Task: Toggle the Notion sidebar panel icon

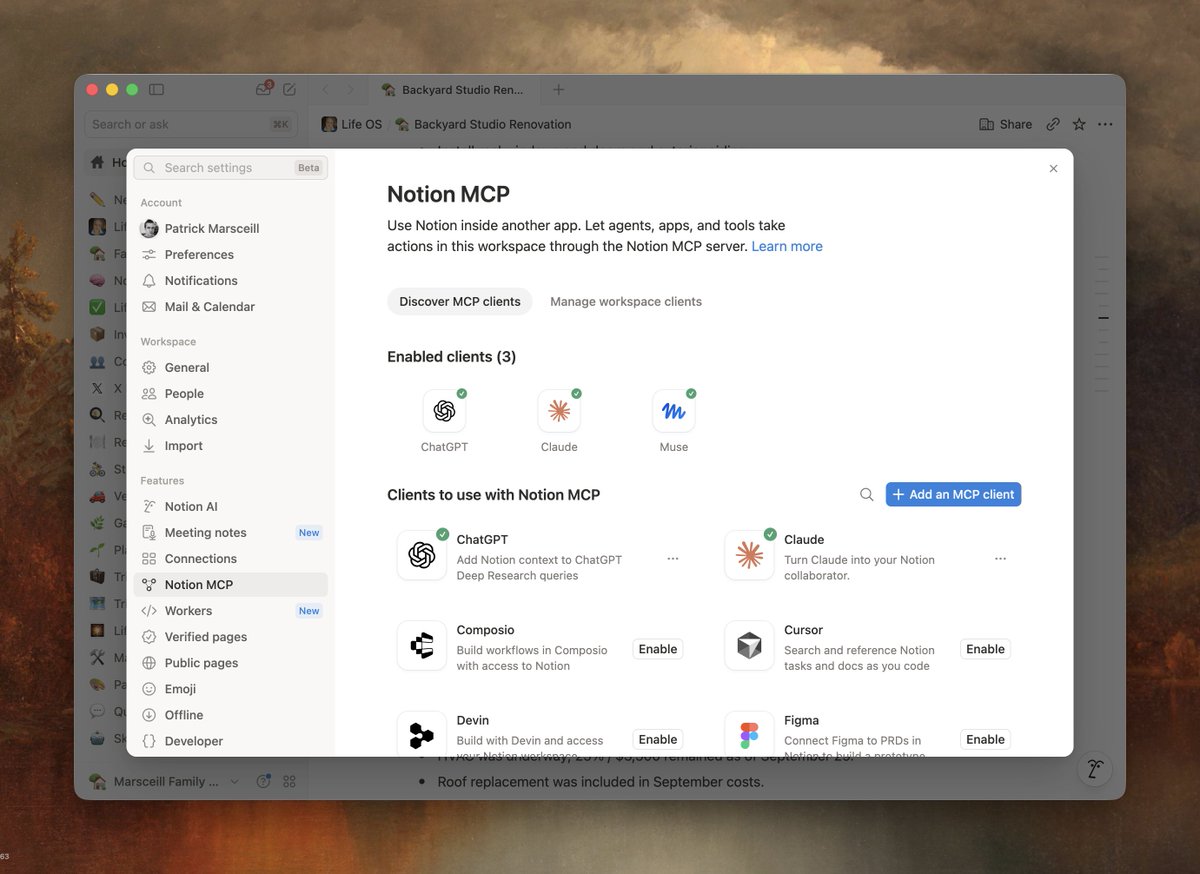Action: click(156, 89)
